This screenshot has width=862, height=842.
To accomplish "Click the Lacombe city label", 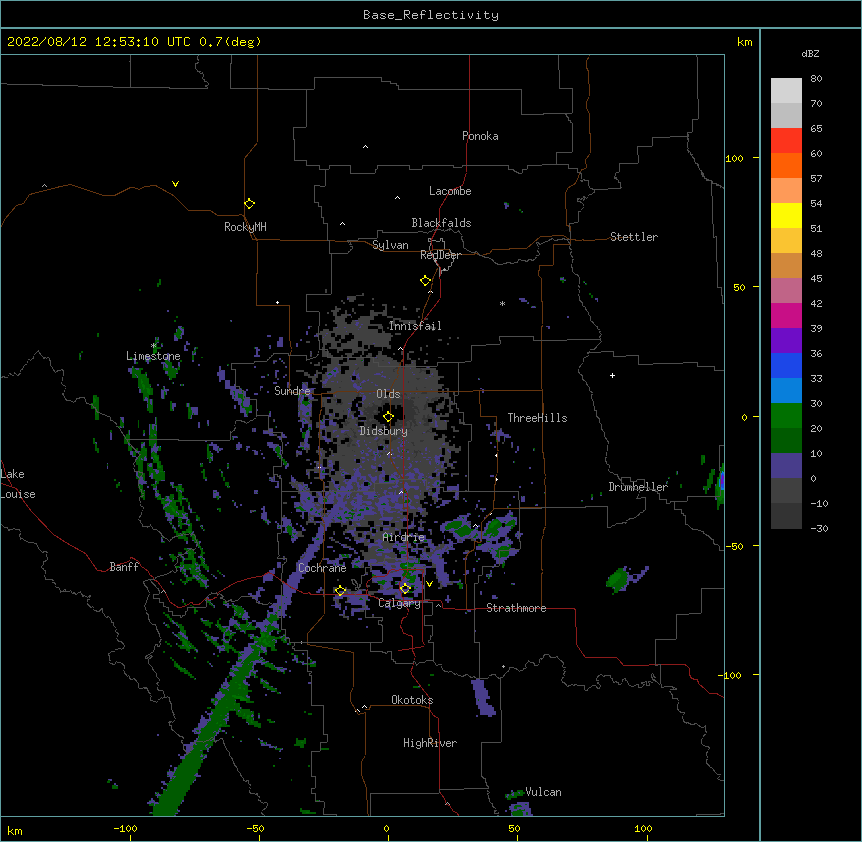I will [450, 191].
